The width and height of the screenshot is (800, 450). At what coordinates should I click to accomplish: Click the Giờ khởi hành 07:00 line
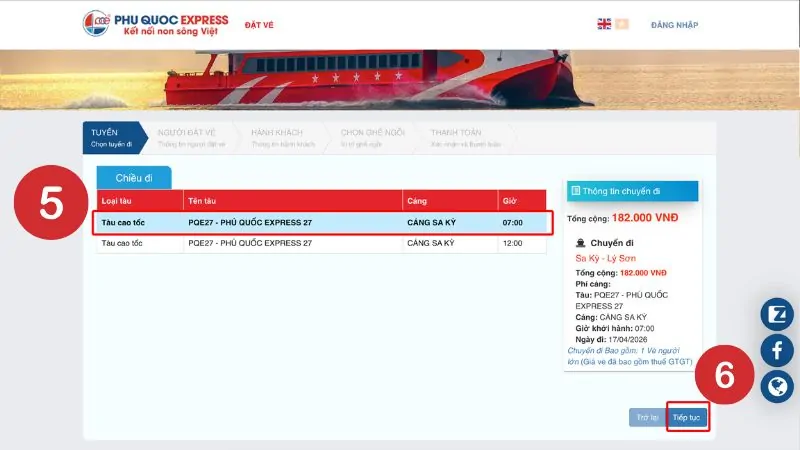(615, 328)
